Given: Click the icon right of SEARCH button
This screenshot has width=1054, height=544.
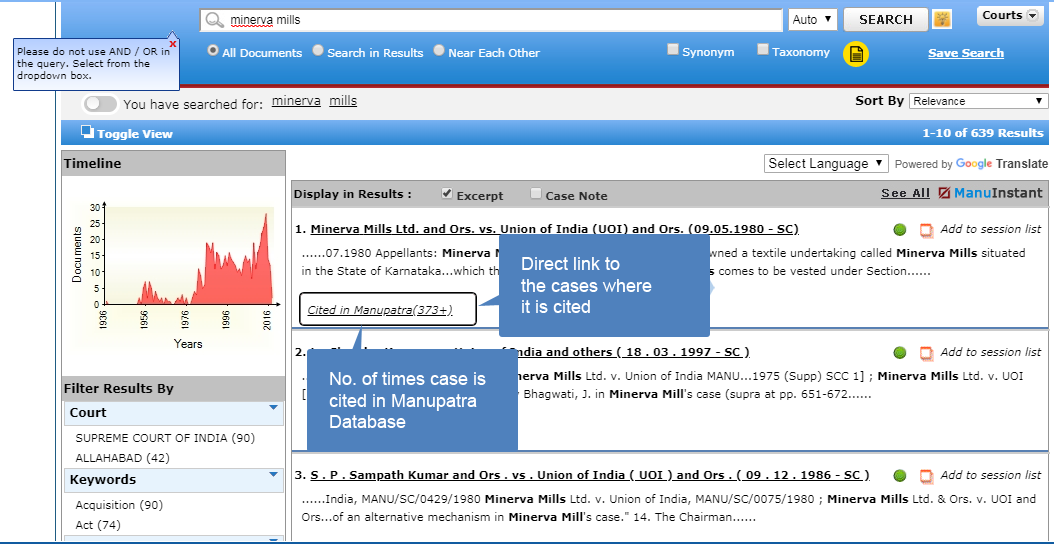Looking at the screenshot, I should click(x=942, y=19).
